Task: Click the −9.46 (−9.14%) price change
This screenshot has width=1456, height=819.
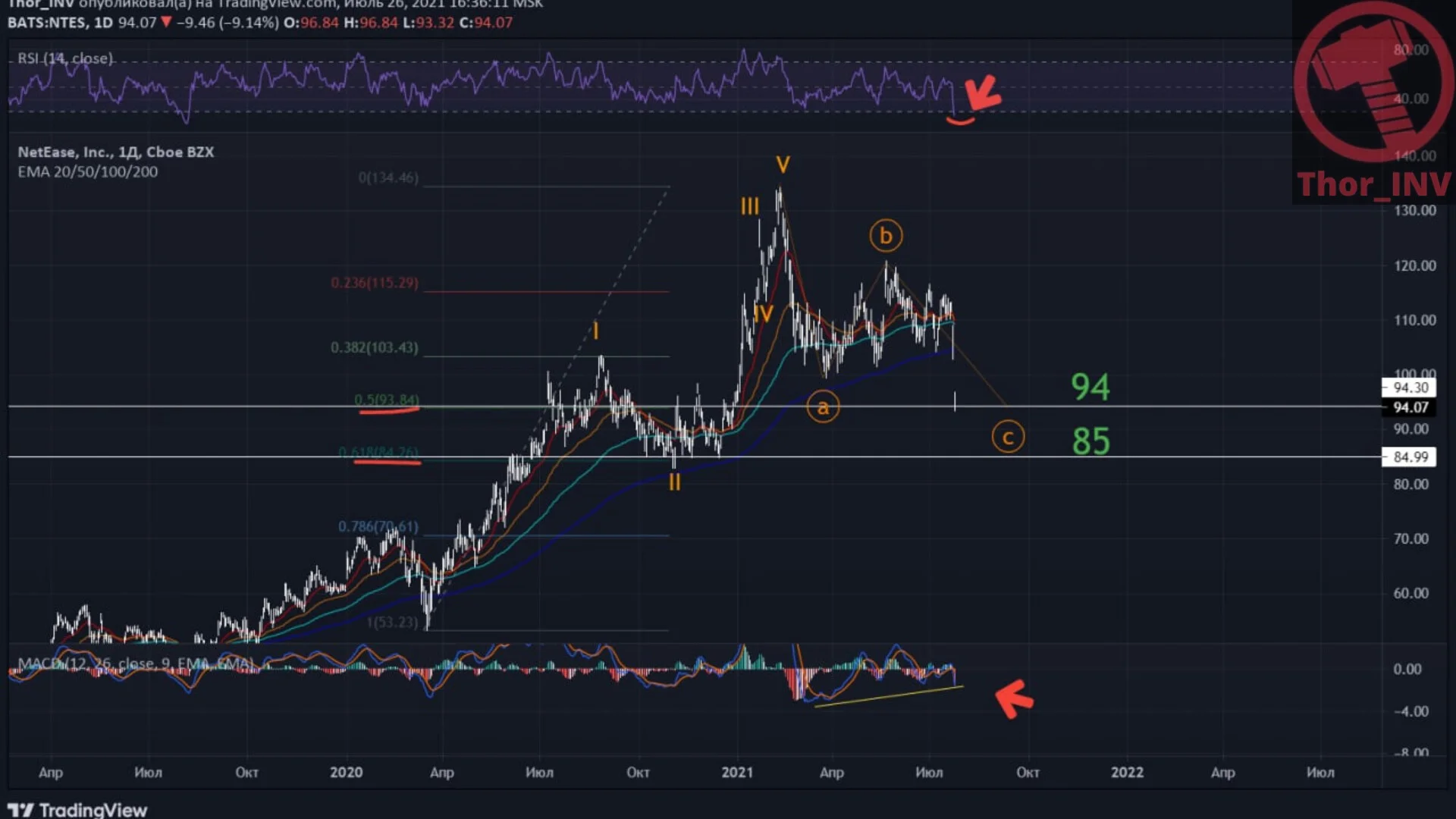Action: [x=227, y=23]
